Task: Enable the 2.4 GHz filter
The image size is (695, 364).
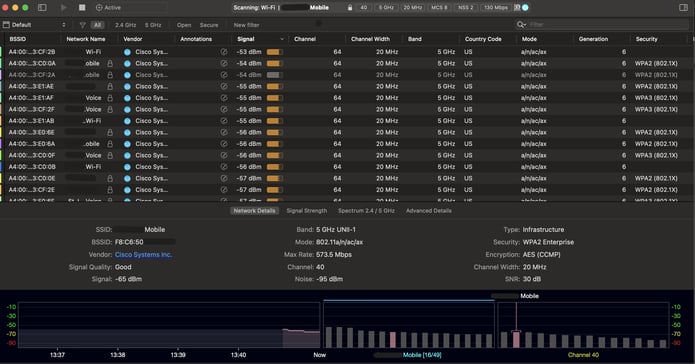Action: (x=125, y=25)
